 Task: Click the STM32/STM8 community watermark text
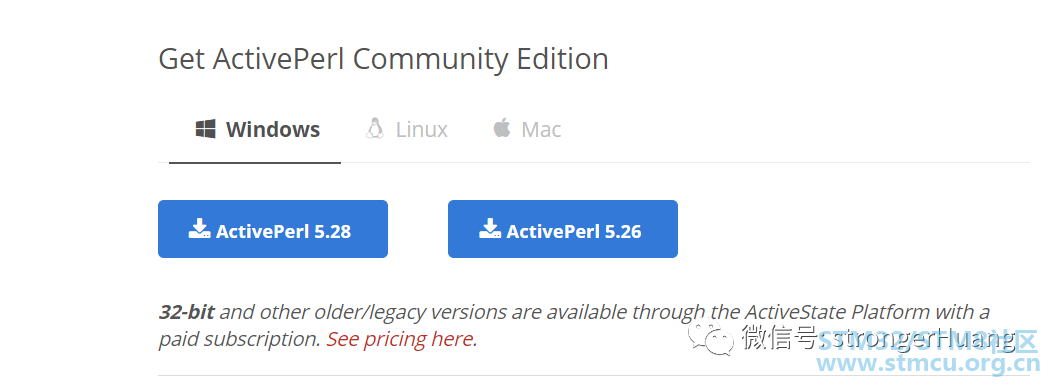(x=927, y=340)
